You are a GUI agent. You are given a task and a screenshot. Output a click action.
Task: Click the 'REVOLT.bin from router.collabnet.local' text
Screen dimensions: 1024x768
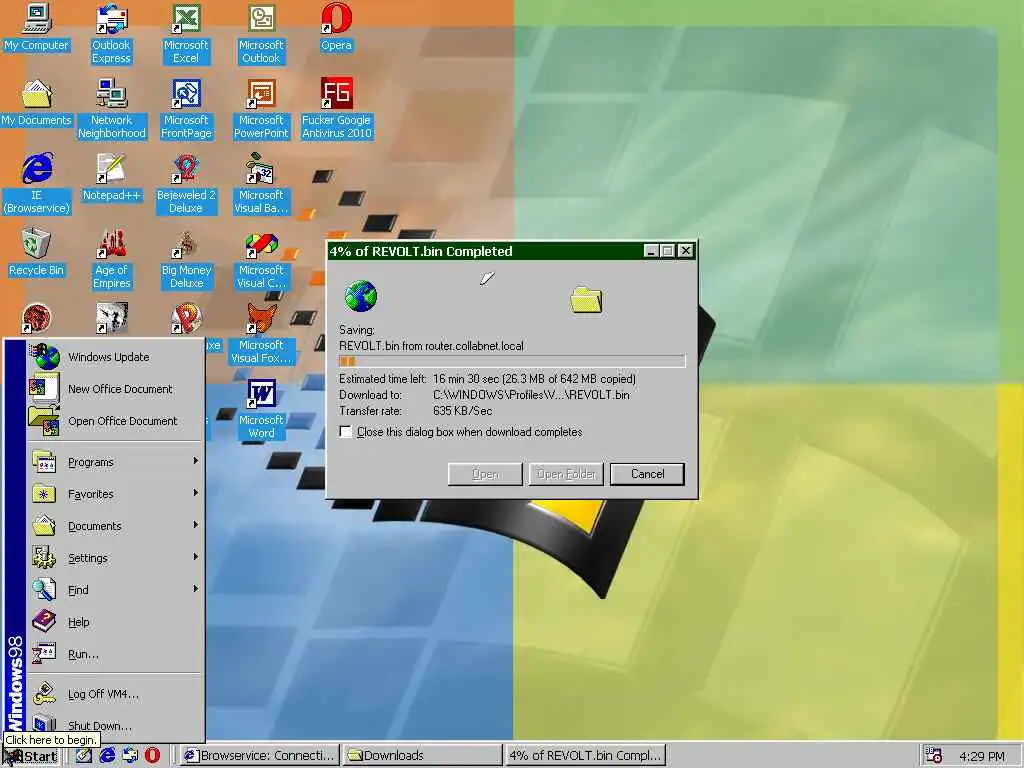point(431,346)
